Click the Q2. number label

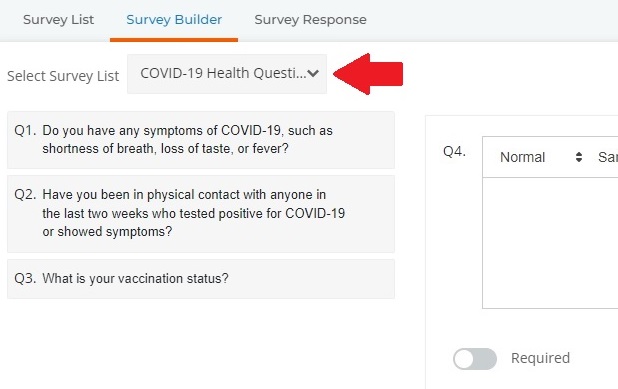25,194
